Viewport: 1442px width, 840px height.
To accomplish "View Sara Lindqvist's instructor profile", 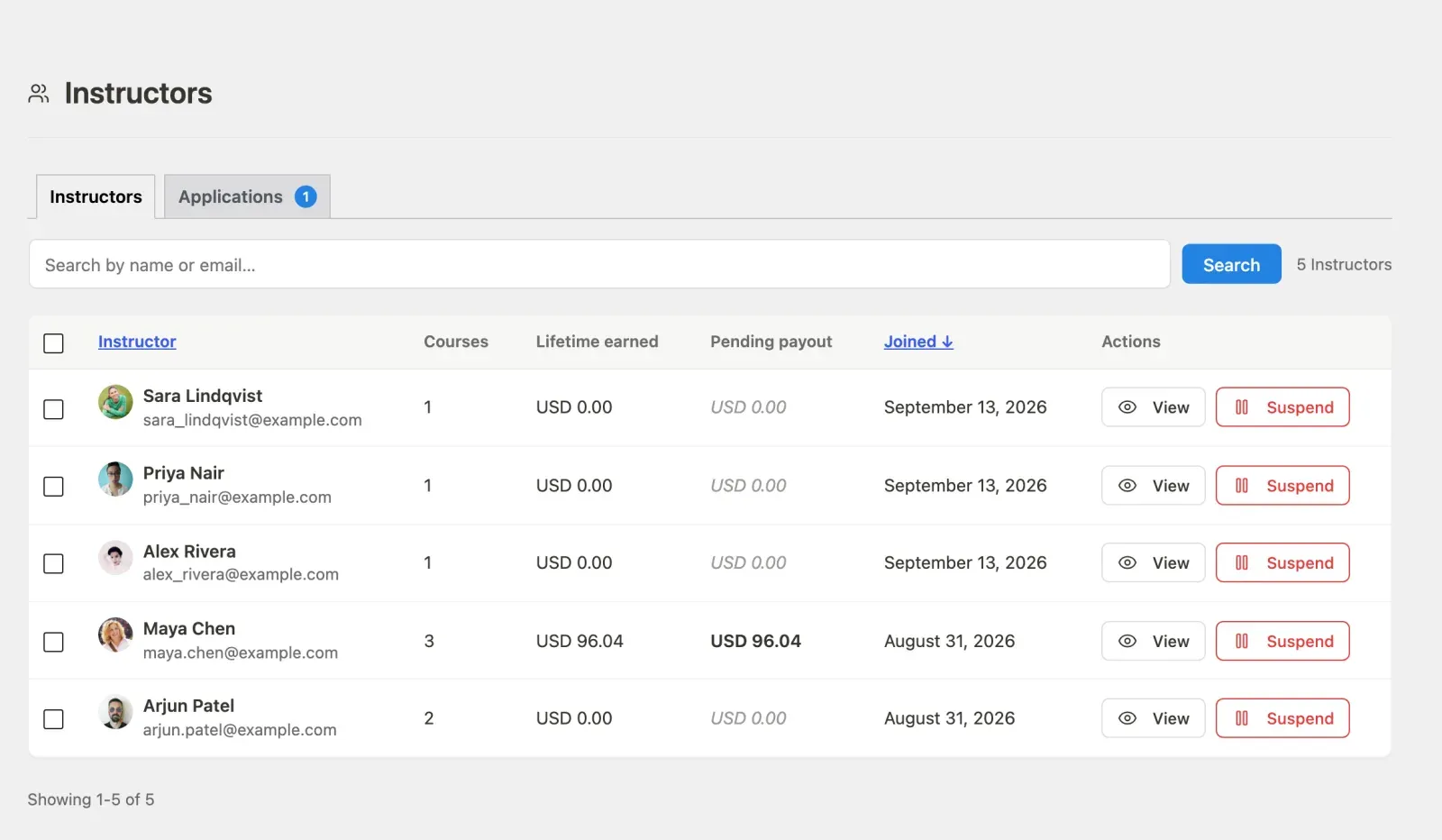I will pos(1153,407).
